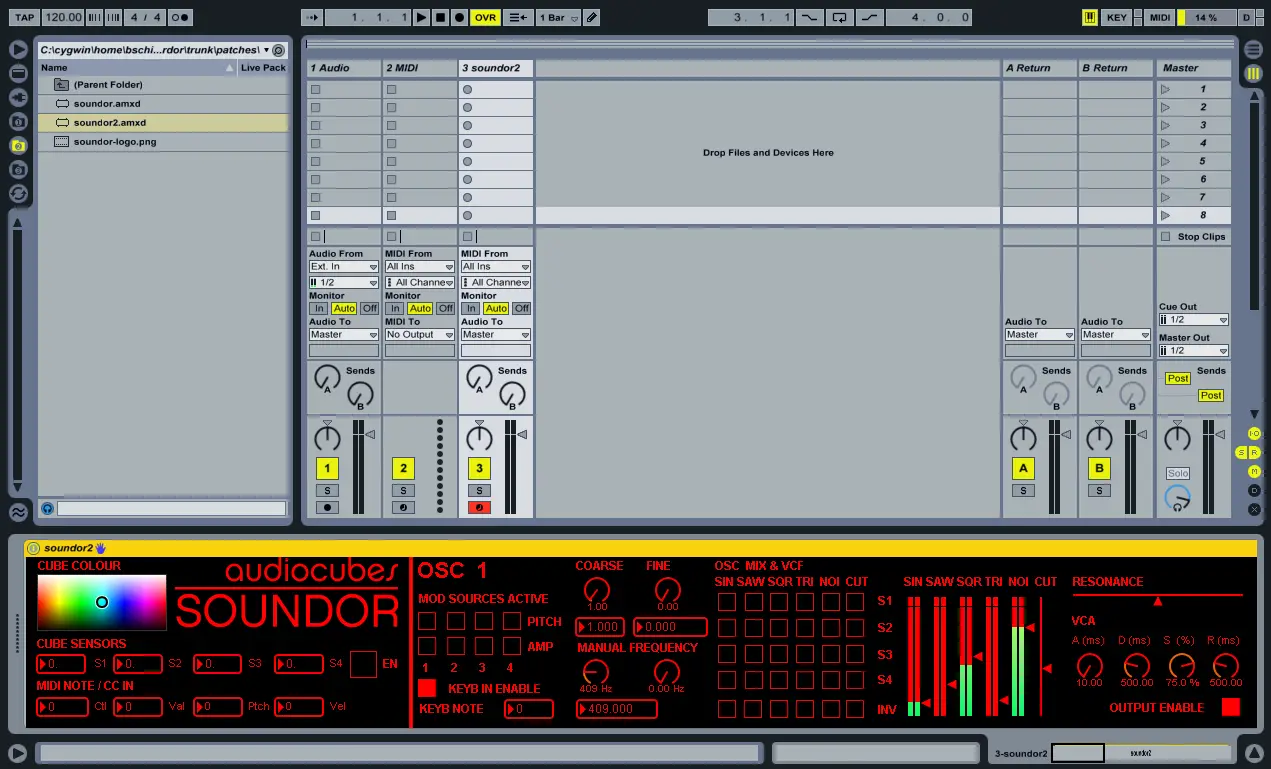Select the Master track header
The width and height of the screenshot is (1271, 769).
click(x=1194, y=68)
